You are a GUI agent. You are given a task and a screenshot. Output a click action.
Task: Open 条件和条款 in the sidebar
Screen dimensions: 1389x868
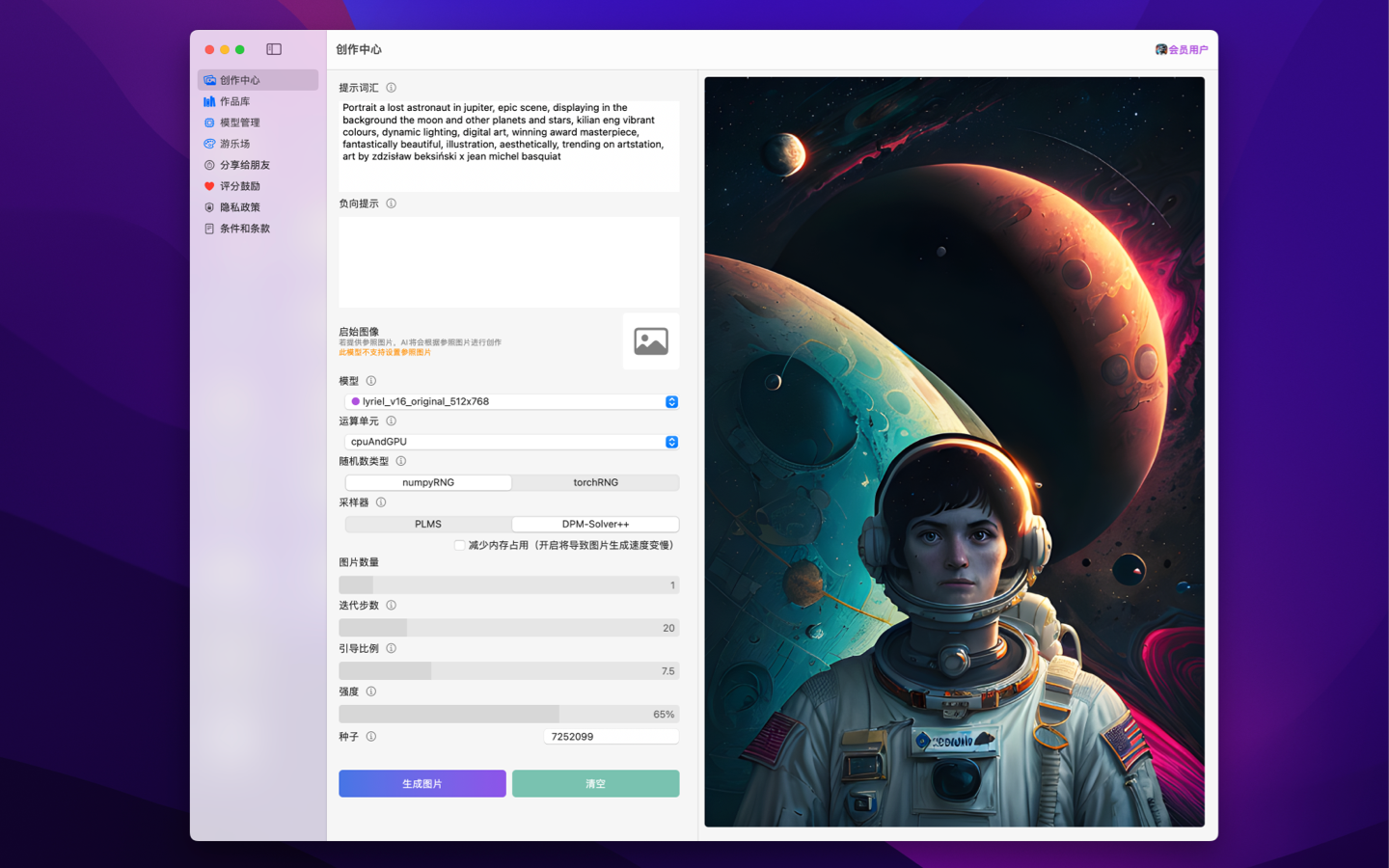[258, 229]
